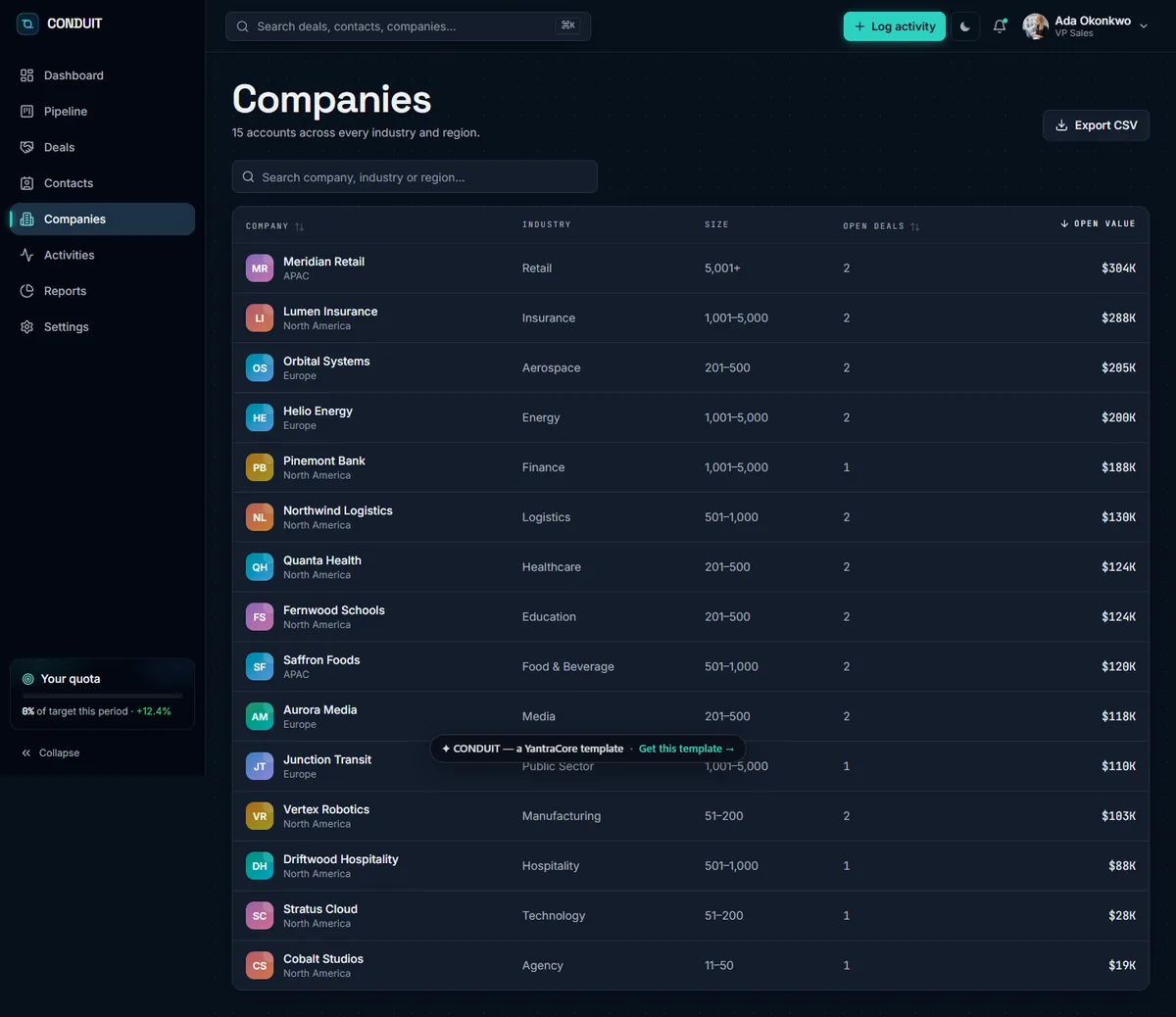
Task: Click the NL avatar for Northwind Logistics
Action: [x=260, y=517]
